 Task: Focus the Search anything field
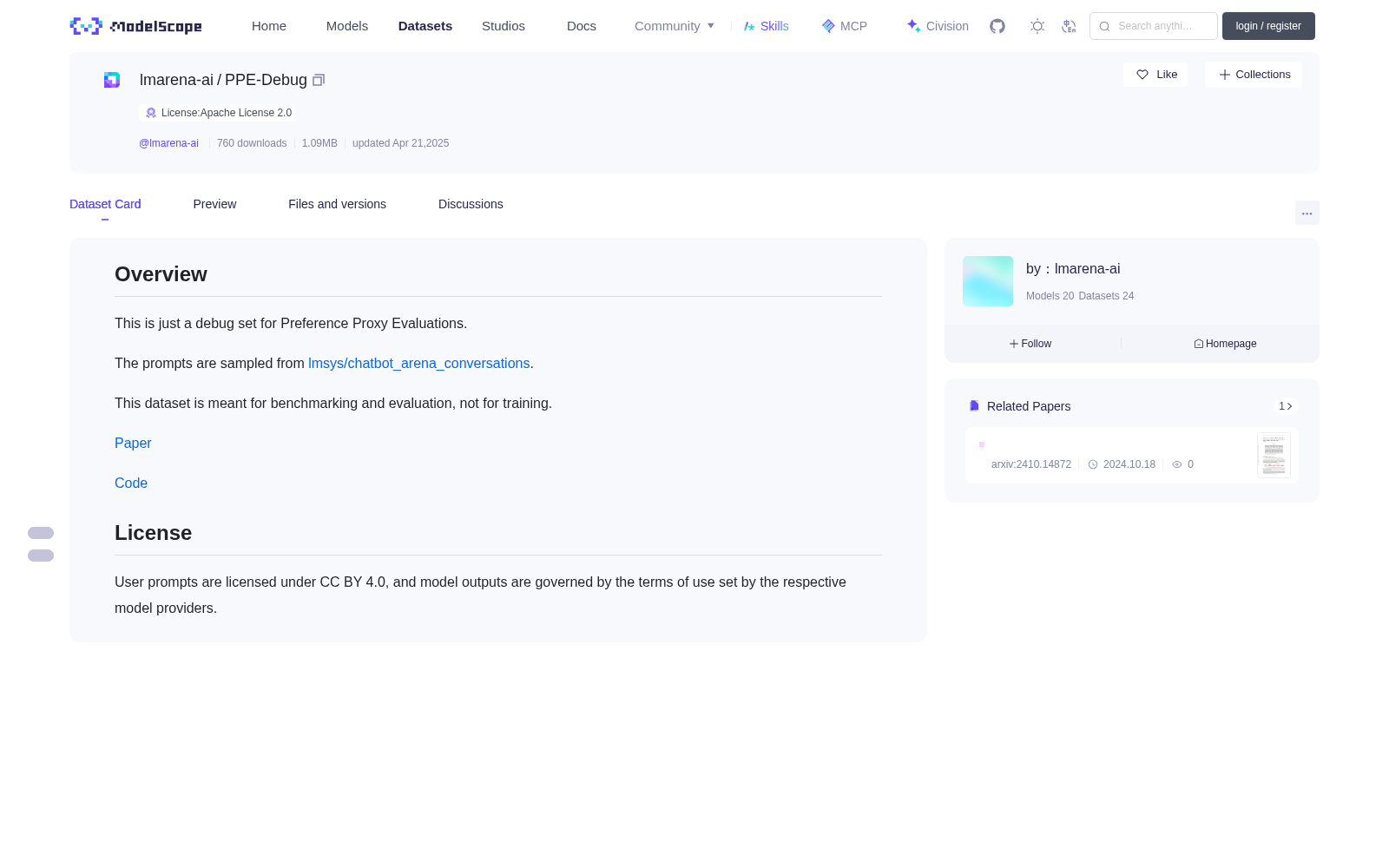point(1154,26)
